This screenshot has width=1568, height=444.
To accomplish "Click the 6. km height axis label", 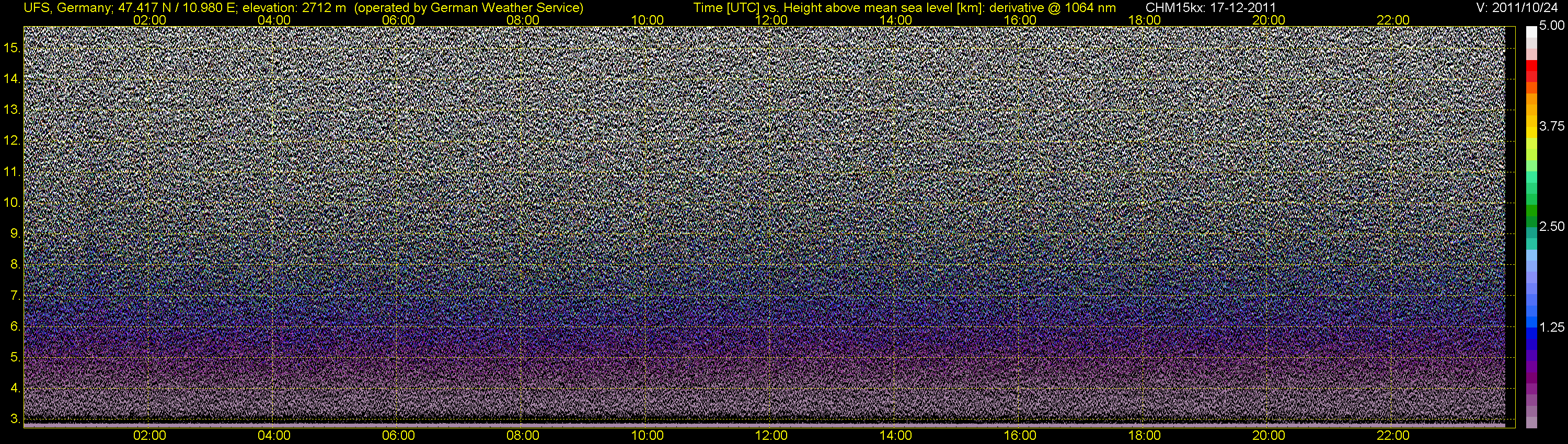I will [15, 326].
